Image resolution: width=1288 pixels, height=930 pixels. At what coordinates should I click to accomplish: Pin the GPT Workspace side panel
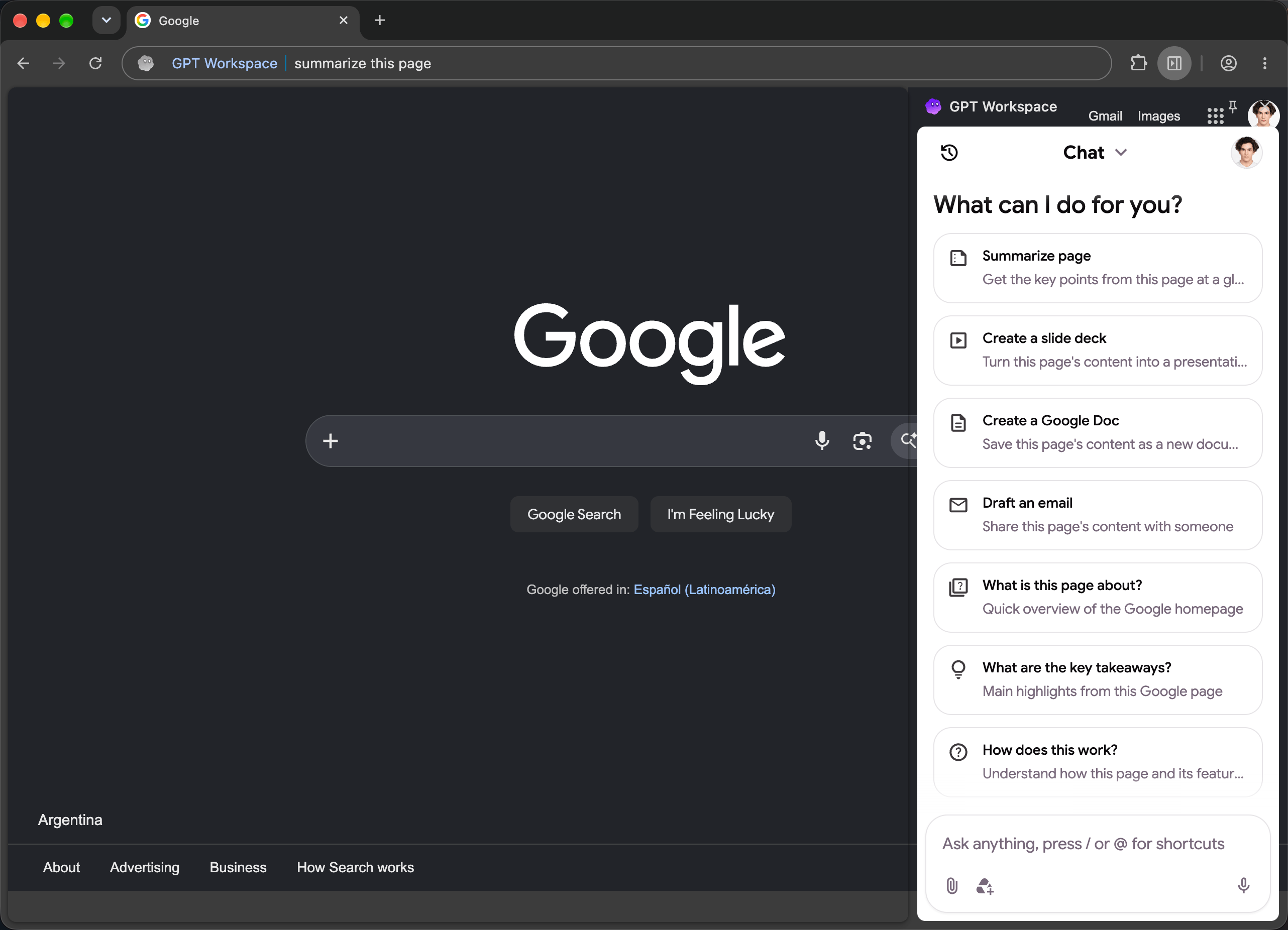1232,106
